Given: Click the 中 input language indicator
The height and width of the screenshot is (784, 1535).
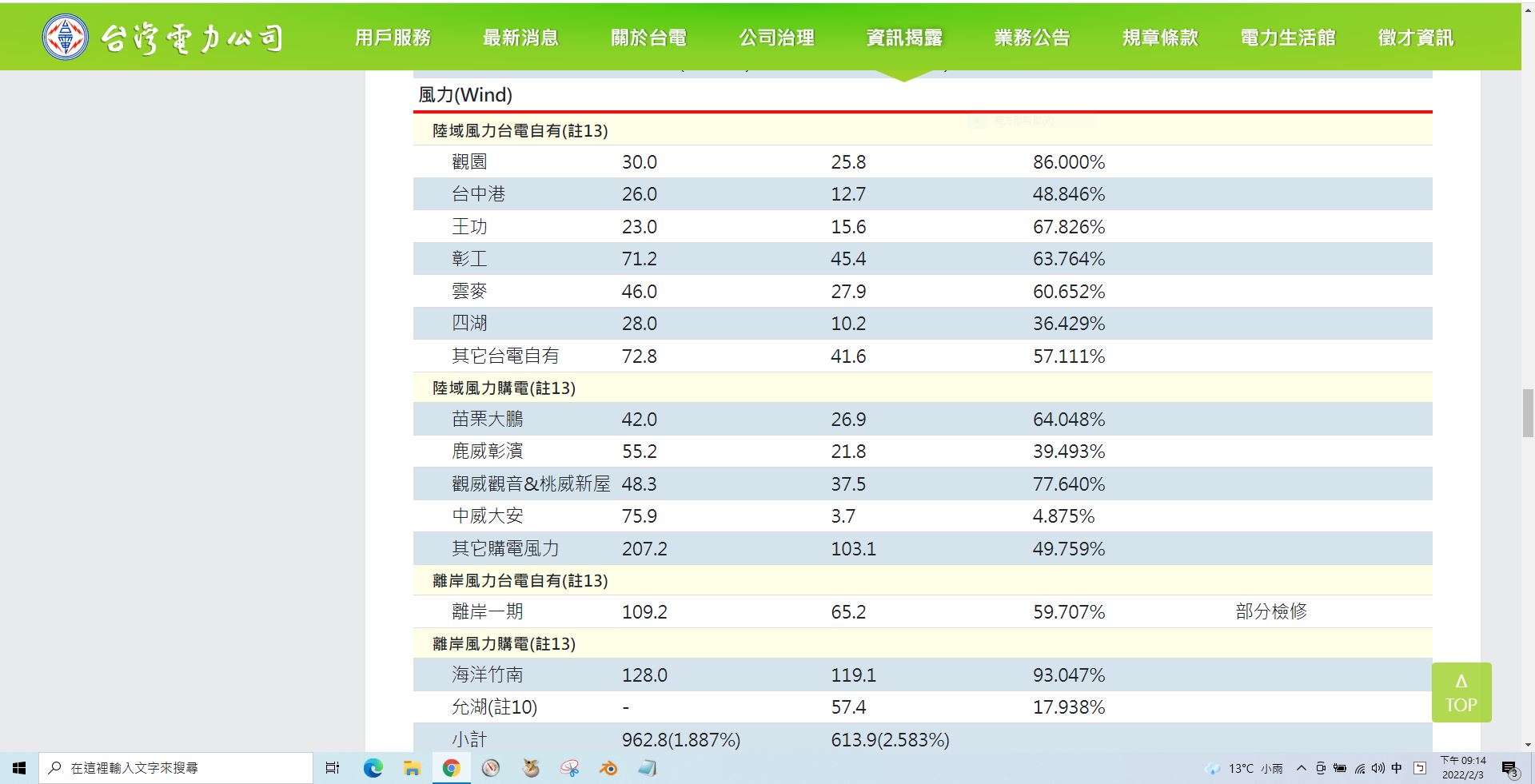Looking at the screenshot, I should (x=1397, y=768).
